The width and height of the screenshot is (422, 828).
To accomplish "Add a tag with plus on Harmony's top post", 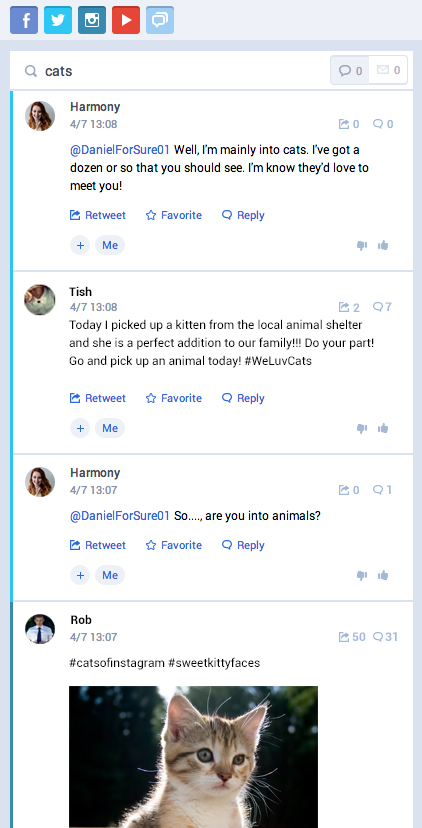I will pos(80,245).
